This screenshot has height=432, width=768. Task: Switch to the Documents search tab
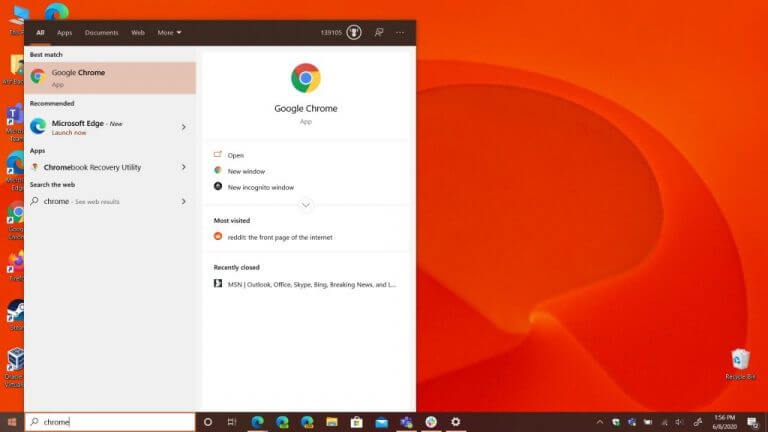click(101, 32)
